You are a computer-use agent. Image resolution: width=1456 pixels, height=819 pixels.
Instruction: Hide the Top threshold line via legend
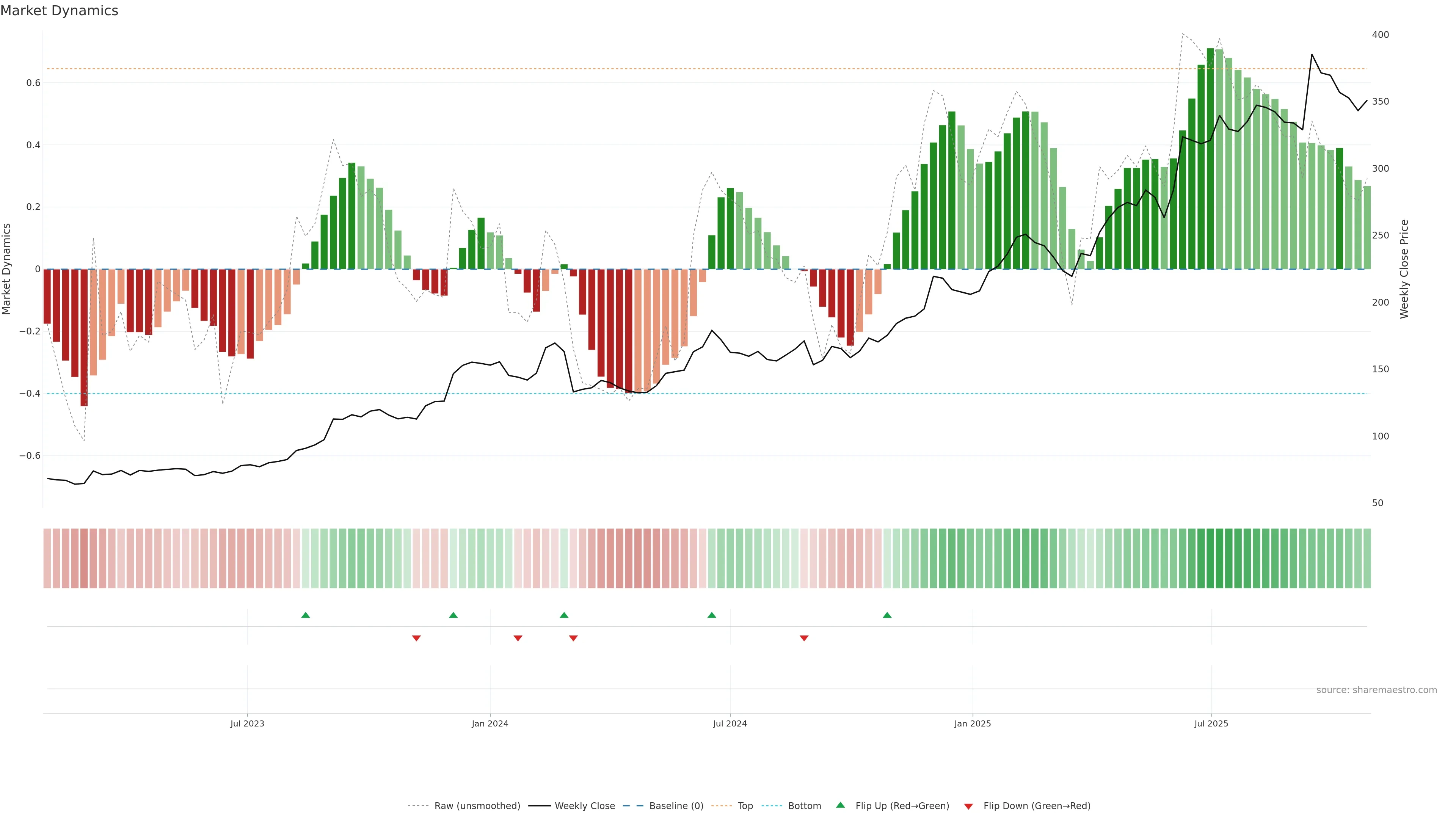(745, 806)
